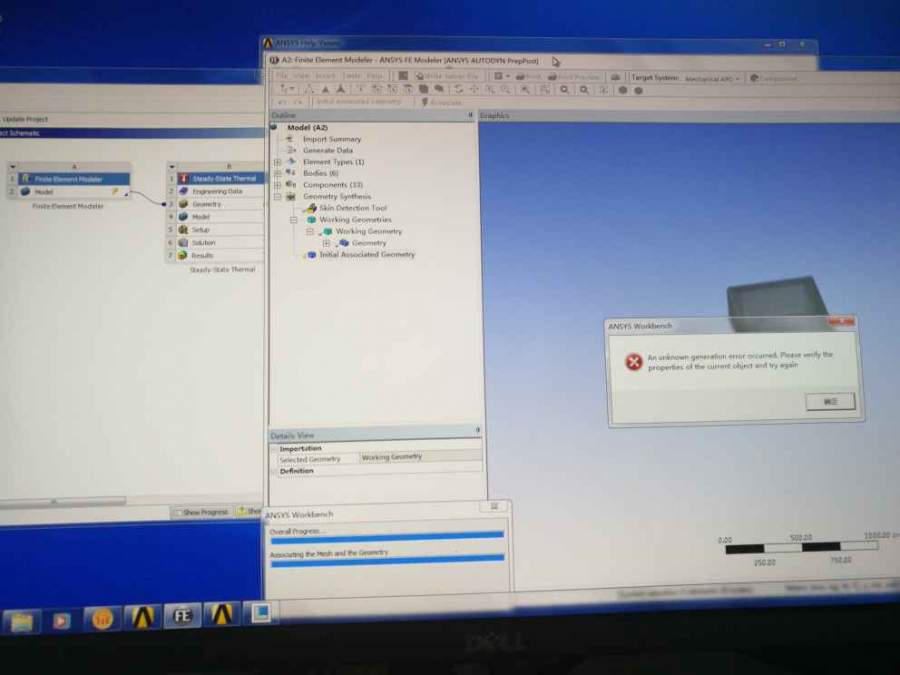The image size is (900, 675).
Task: Click the orange round taskbar icon
Action: point(102,619)
